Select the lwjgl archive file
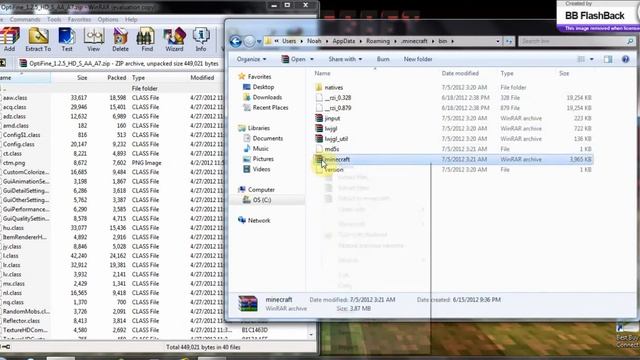Screen dimensions: 640x360 [x=326, y=129]
